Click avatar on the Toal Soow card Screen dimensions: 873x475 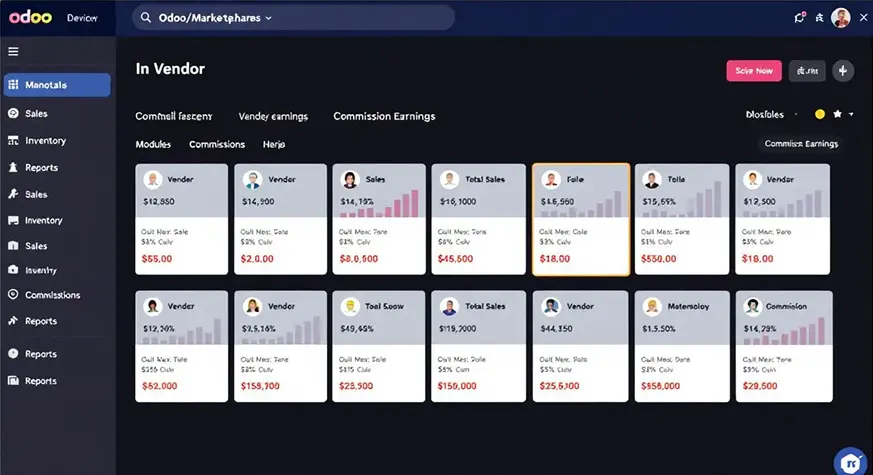point(350,306)
